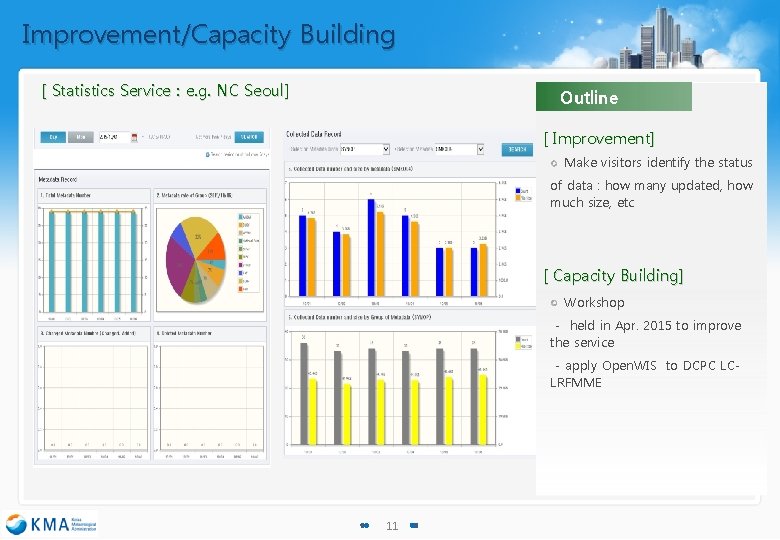Select the gray Month button
This screenshot has width=780, height=540.
coord(81,137)
